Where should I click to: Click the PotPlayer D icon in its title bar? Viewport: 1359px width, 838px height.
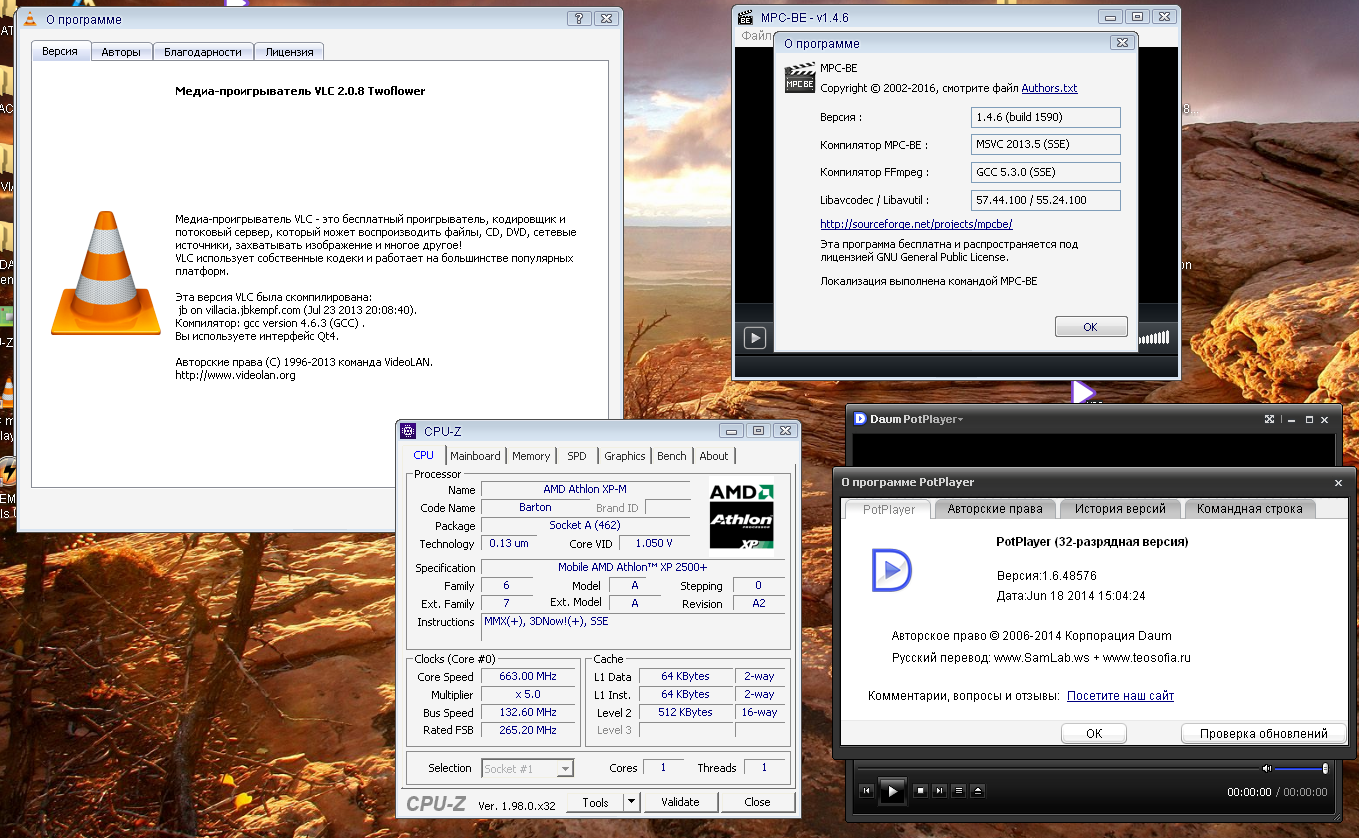860,419
